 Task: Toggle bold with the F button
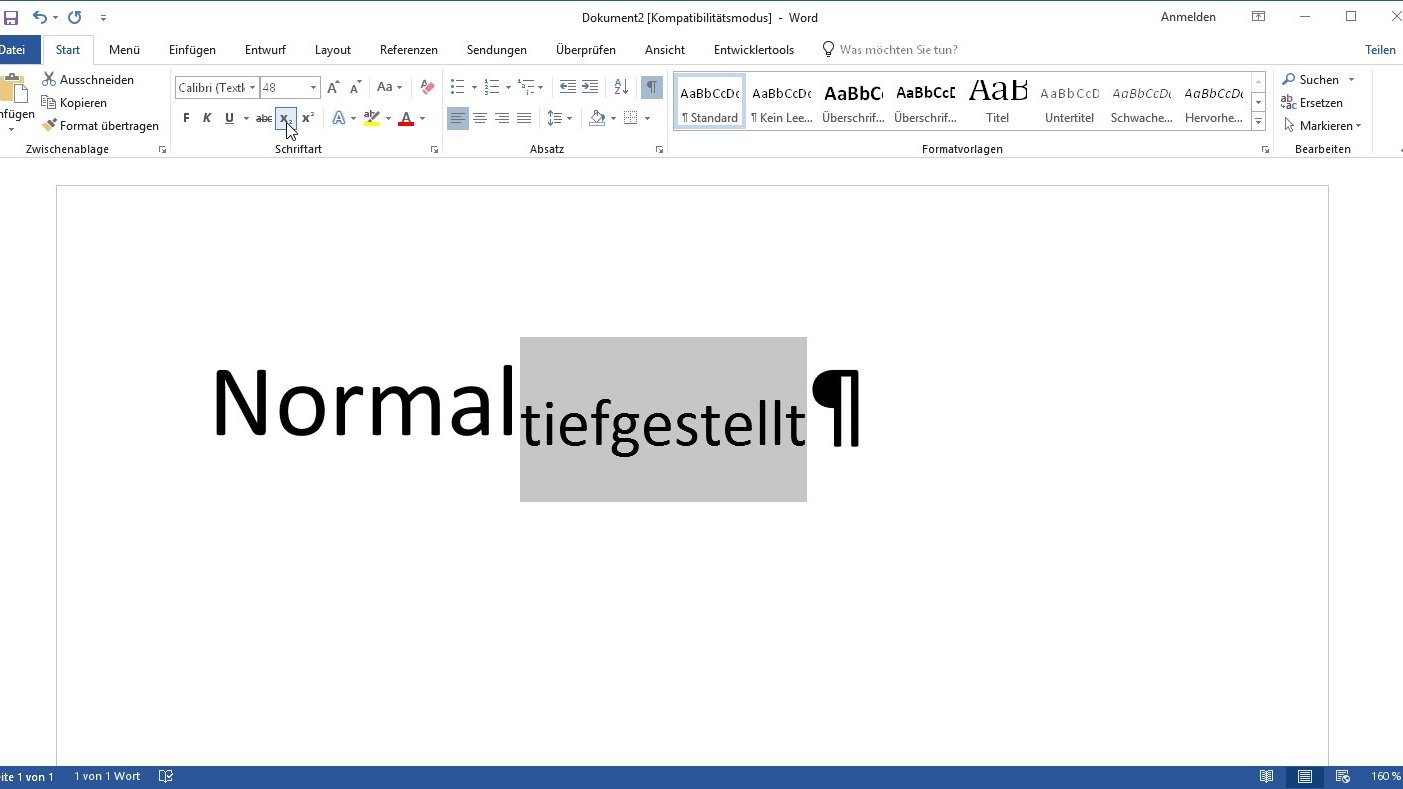pos(185,118)
